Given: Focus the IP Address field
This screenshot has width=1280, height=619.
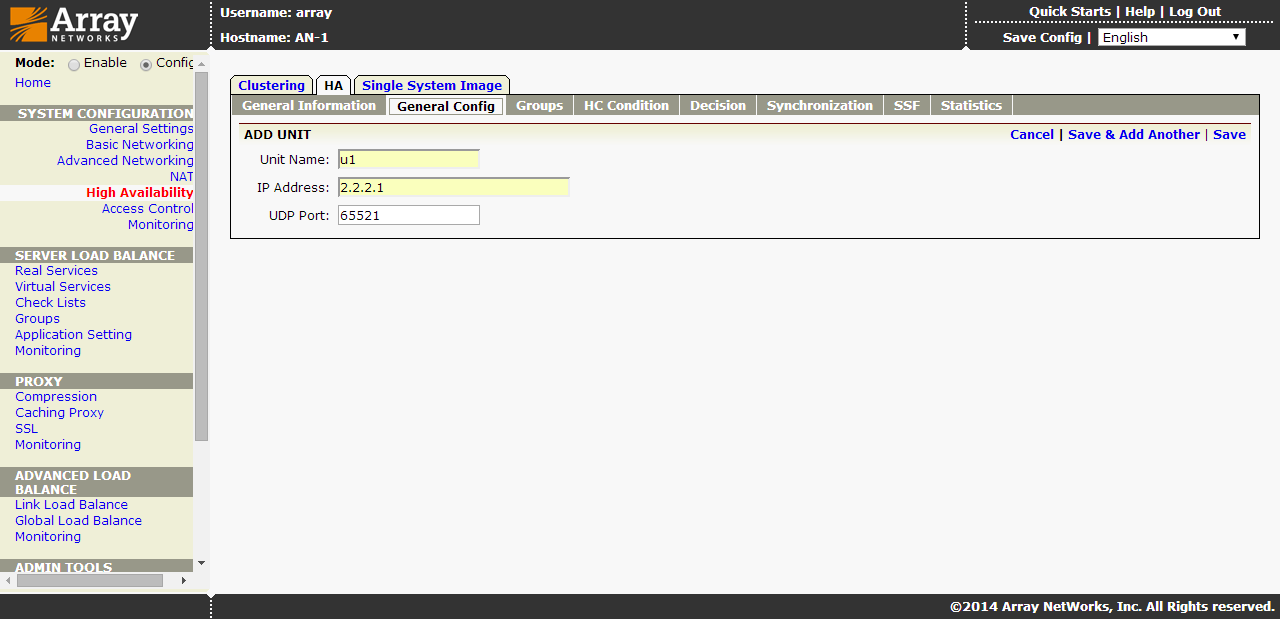Looking at the screenshot, I should tap(453, 187).
